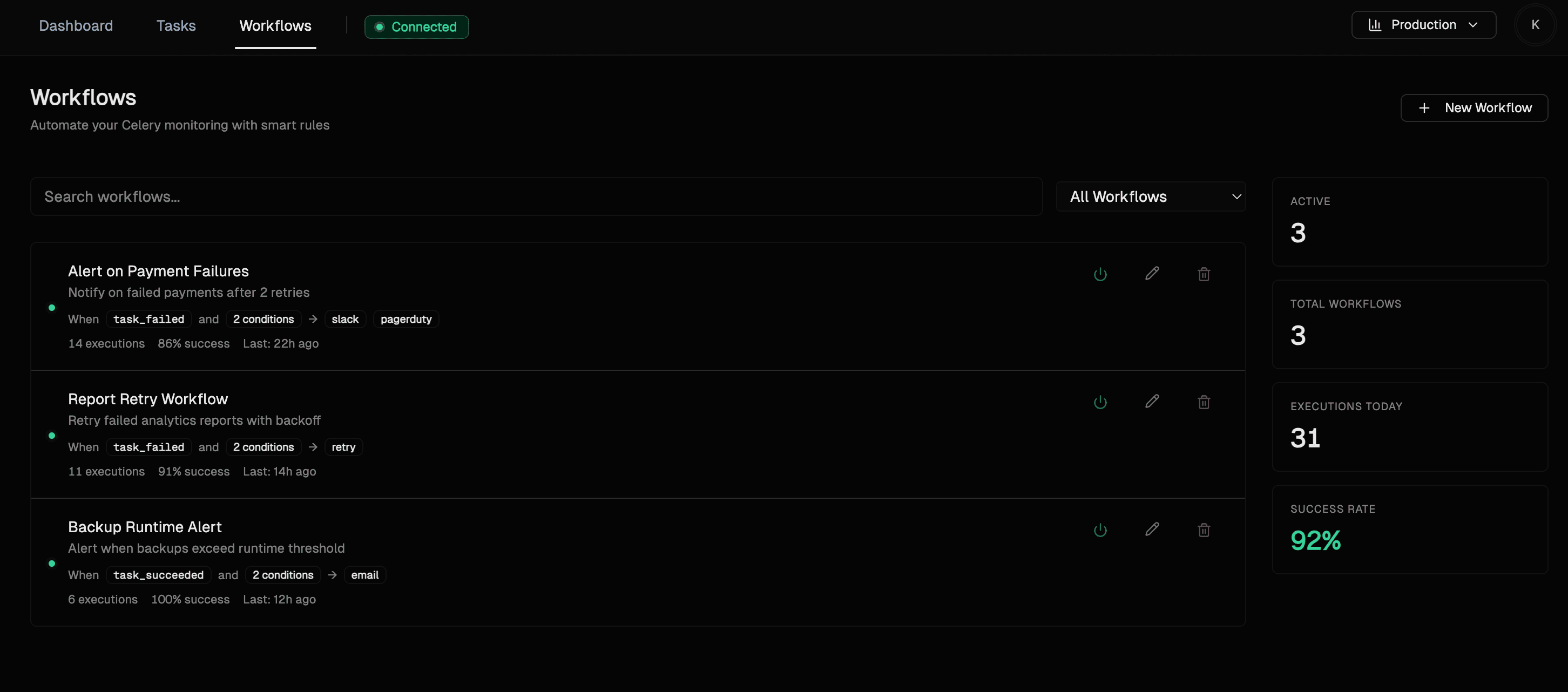This screenshot has width=1568, height=692.
Task: Select the Workflows tab
Action: (275, 25)
